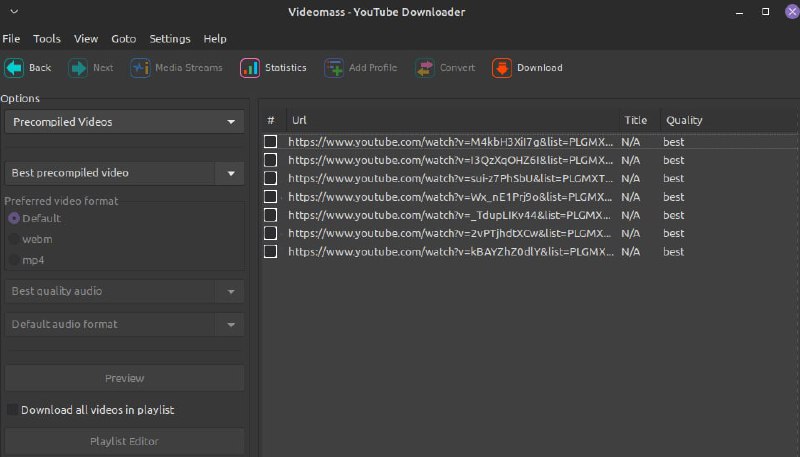Open the Playlist Editor button
Image resolution: width=800 pixels, height=457 pixels.
tap(124, 441)
